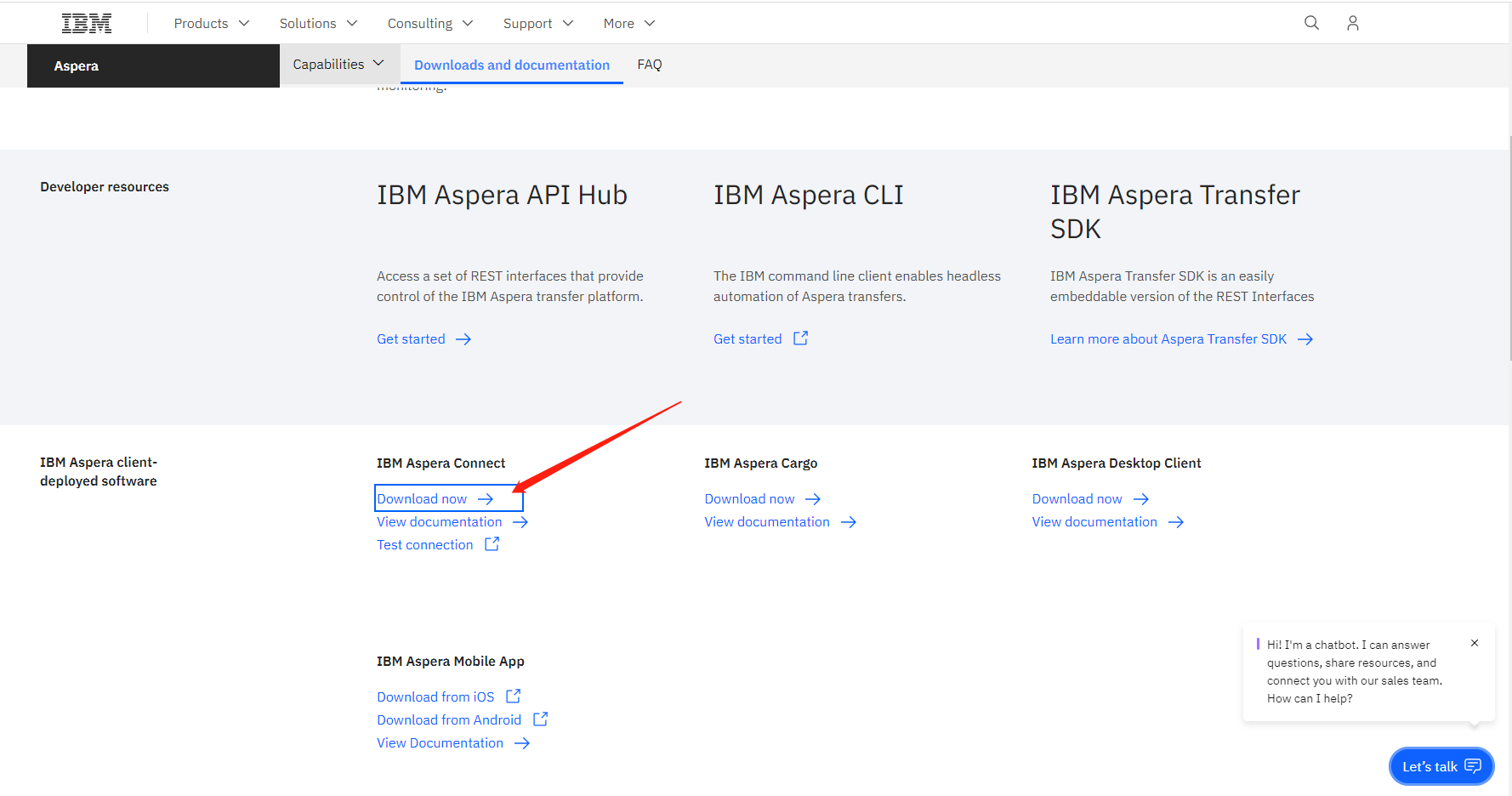Click the IBM logo
Screen dimensions: 1512x796
pyautogui.click(x=87, y=24)
